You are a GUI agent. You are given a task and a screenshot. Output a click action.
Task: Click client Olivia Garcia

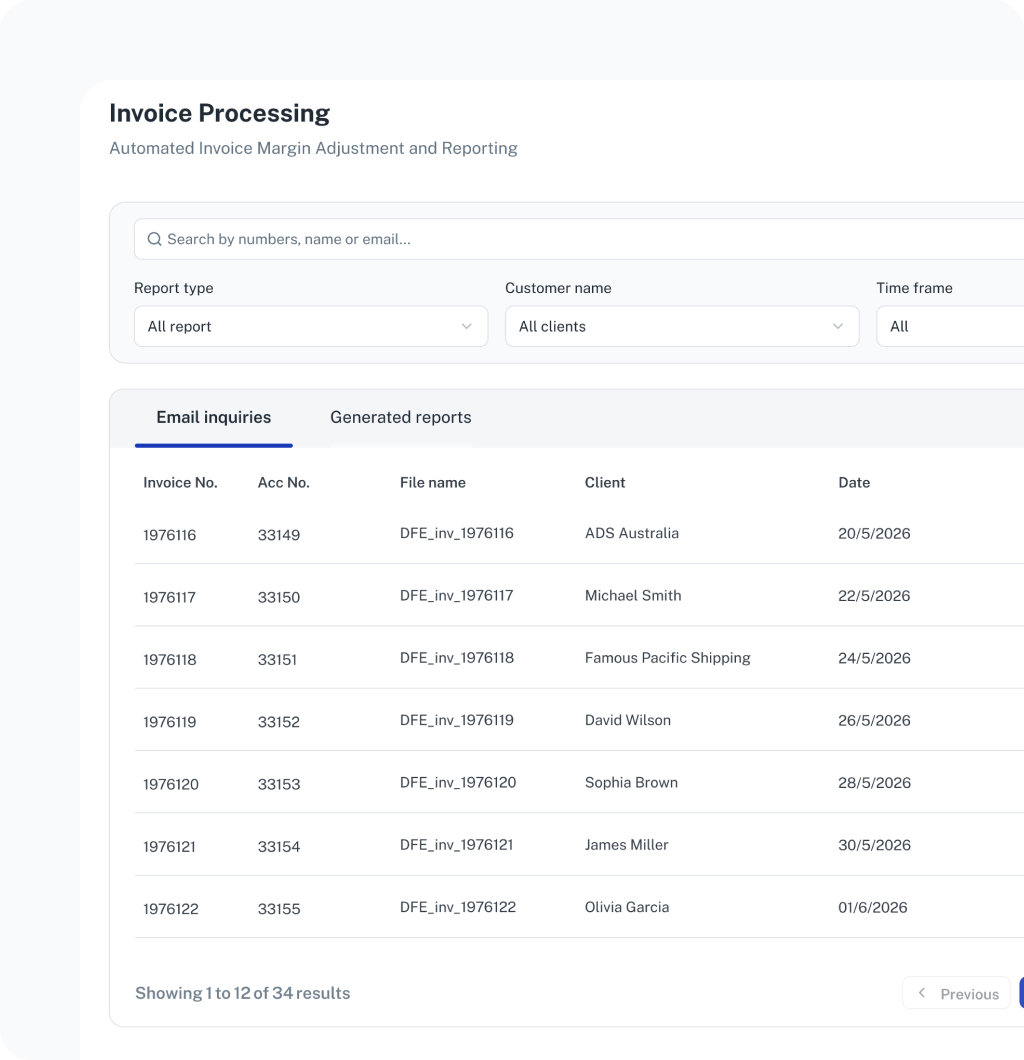[627, 907]
